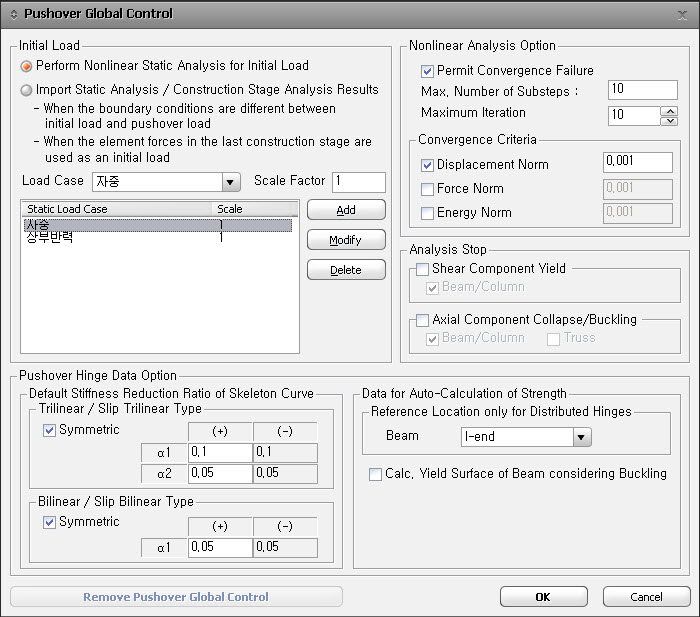This screenshot has height=617, width=700.
Task: Increase Maximum Iteration with up arrow
Action: (669, 111)
